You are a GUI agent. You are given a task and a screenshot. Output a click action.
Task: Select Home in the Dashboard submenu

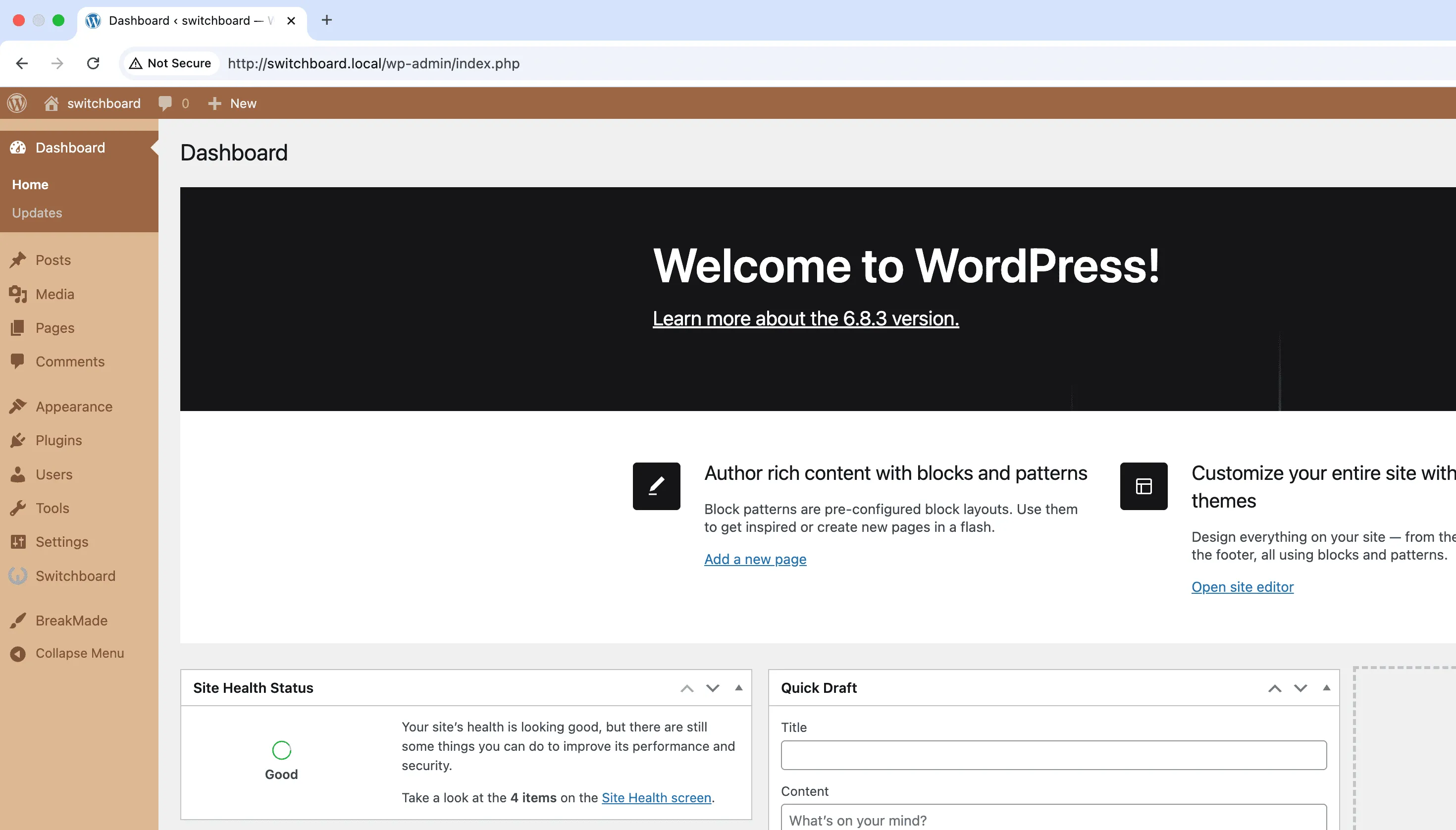[30, 184]
